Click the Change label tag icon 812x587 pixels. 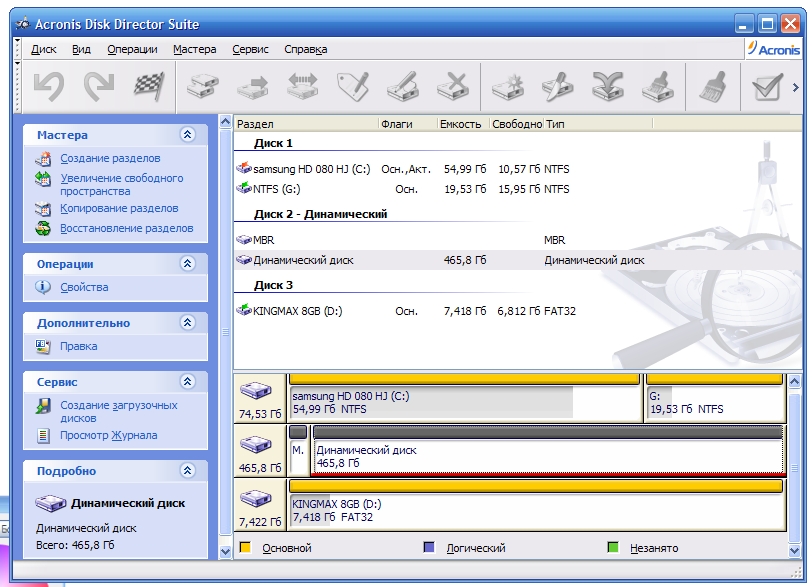[x=353, y=86]
